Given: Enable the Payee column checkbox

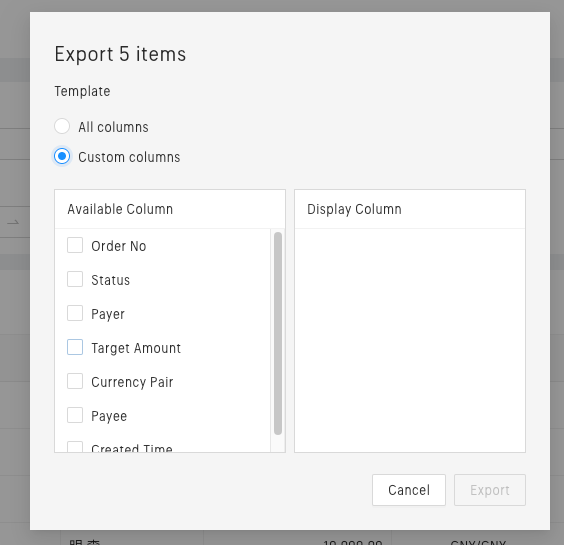Looking at the screenshot, I should 75,415.
